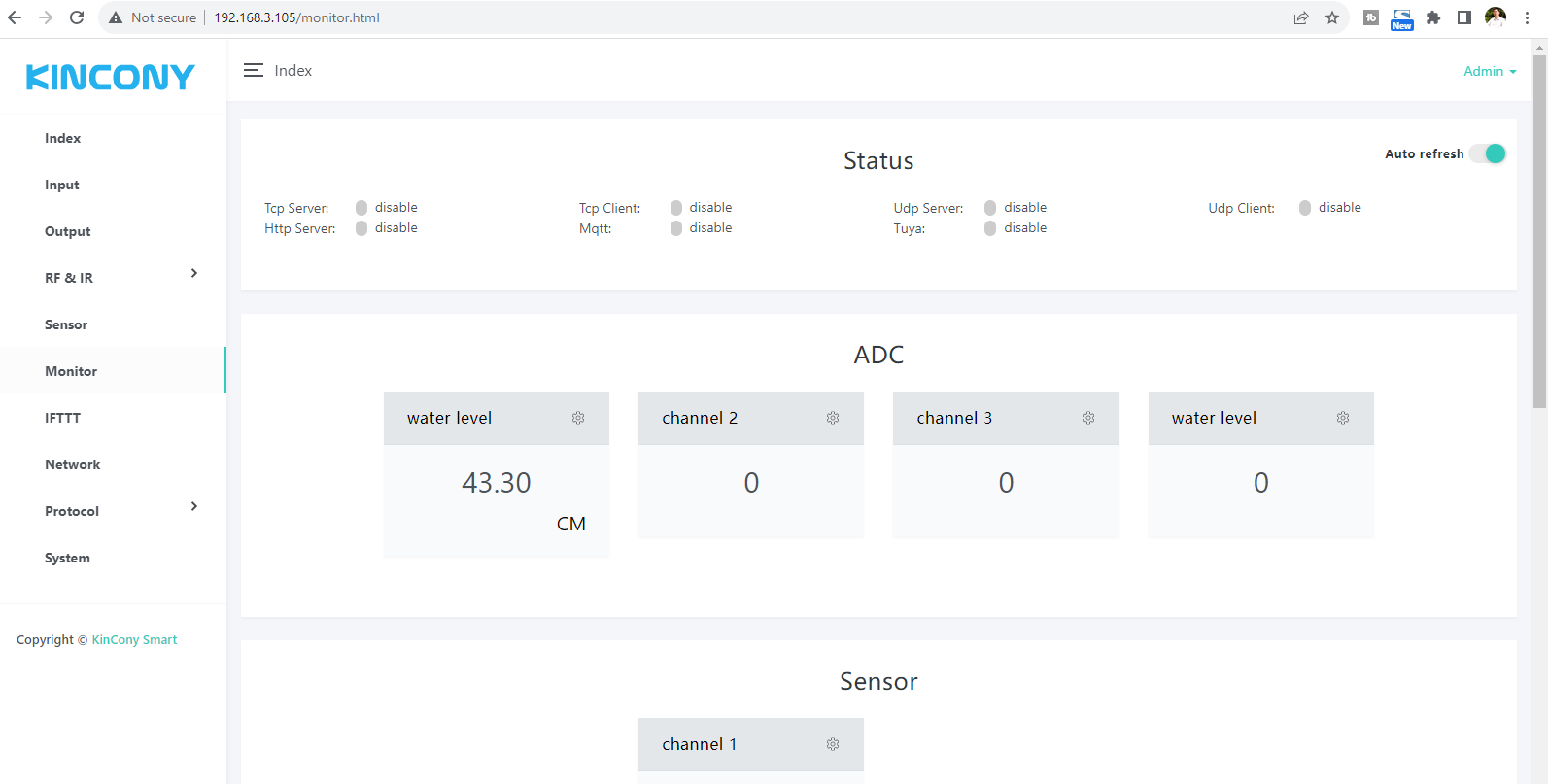Bookmark this page with the star icon

point(1332,17)
